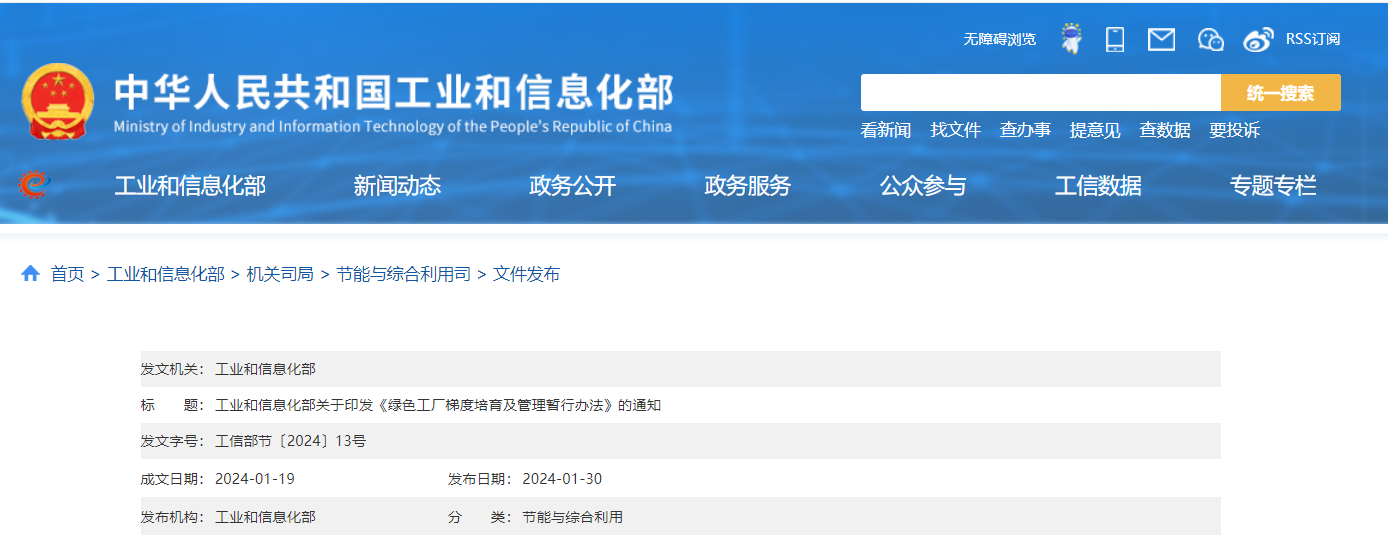Click 发文机关 value 工业和信息化部
This screenshot has height=560, width=1388.
pos(265,369)
